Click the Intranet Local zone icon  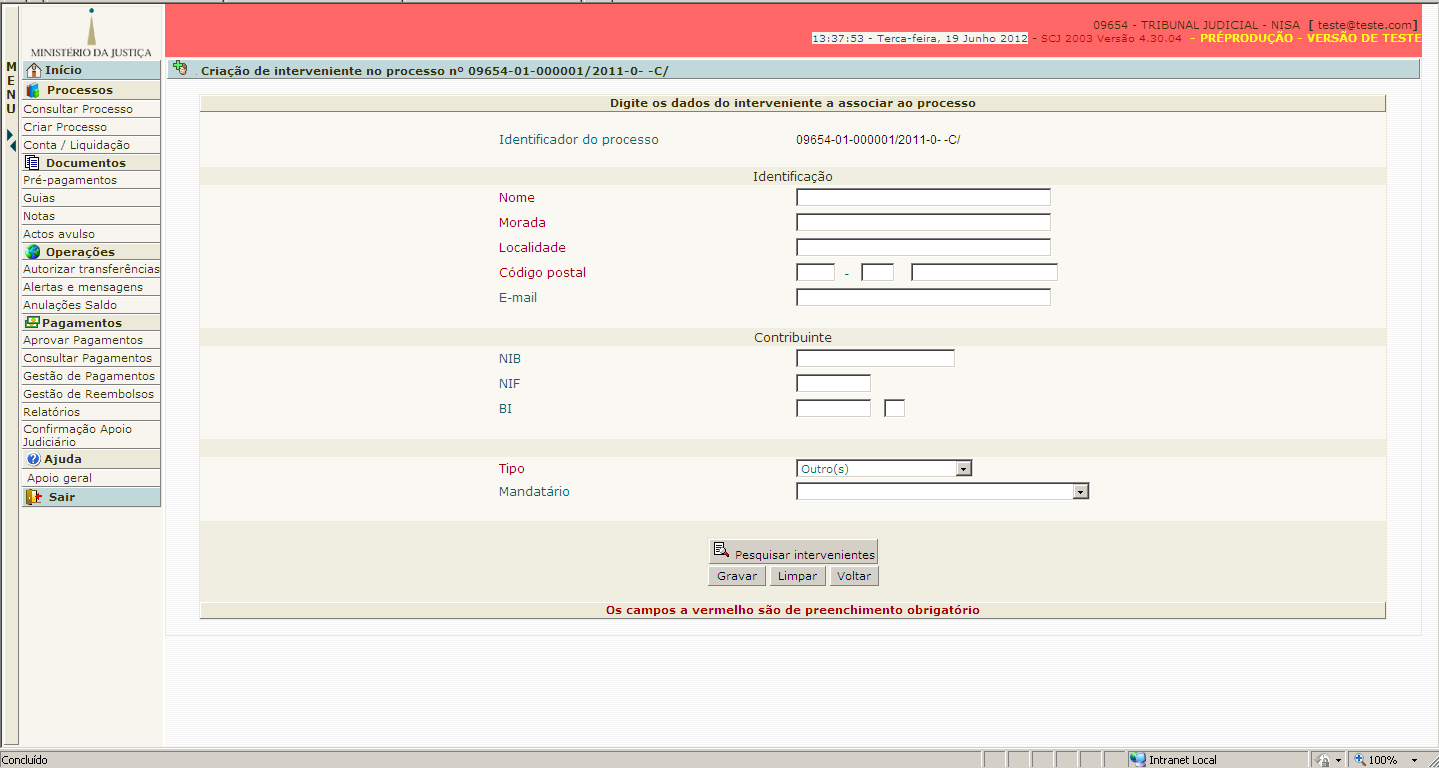click(x=1138, y=760)
